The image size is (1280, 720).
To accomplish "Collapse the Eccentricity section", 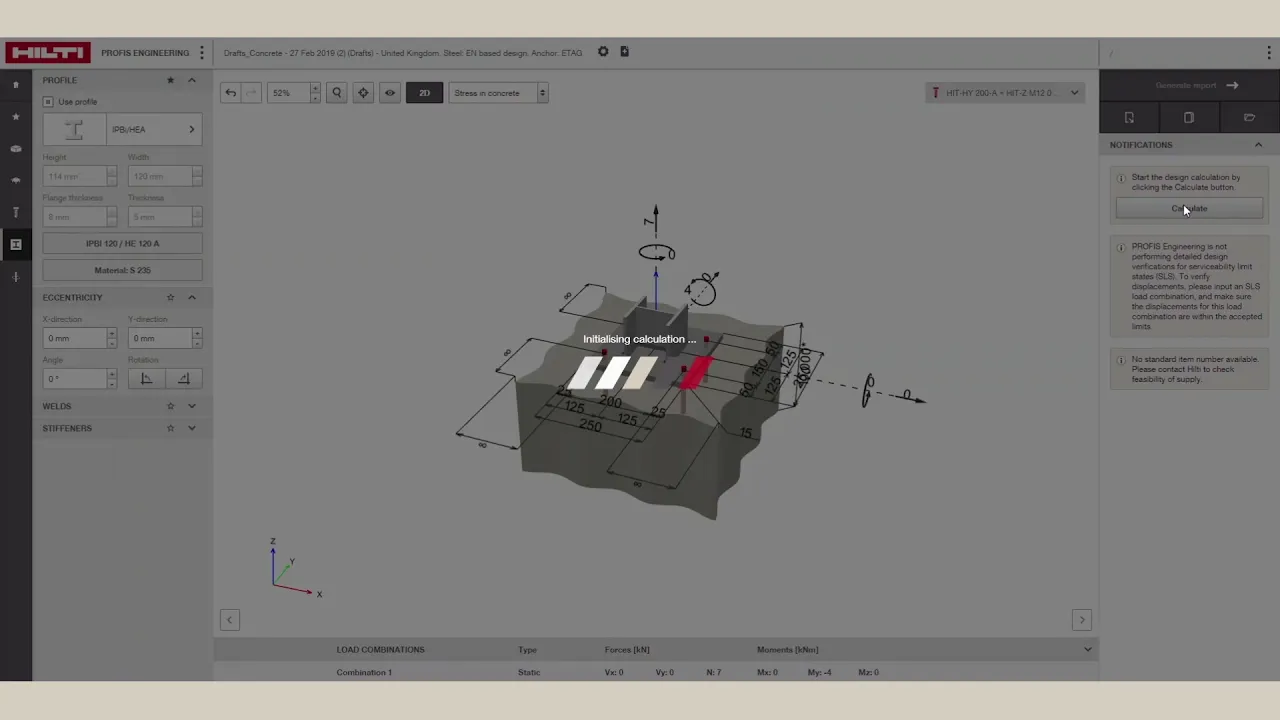I will point(192,297).
